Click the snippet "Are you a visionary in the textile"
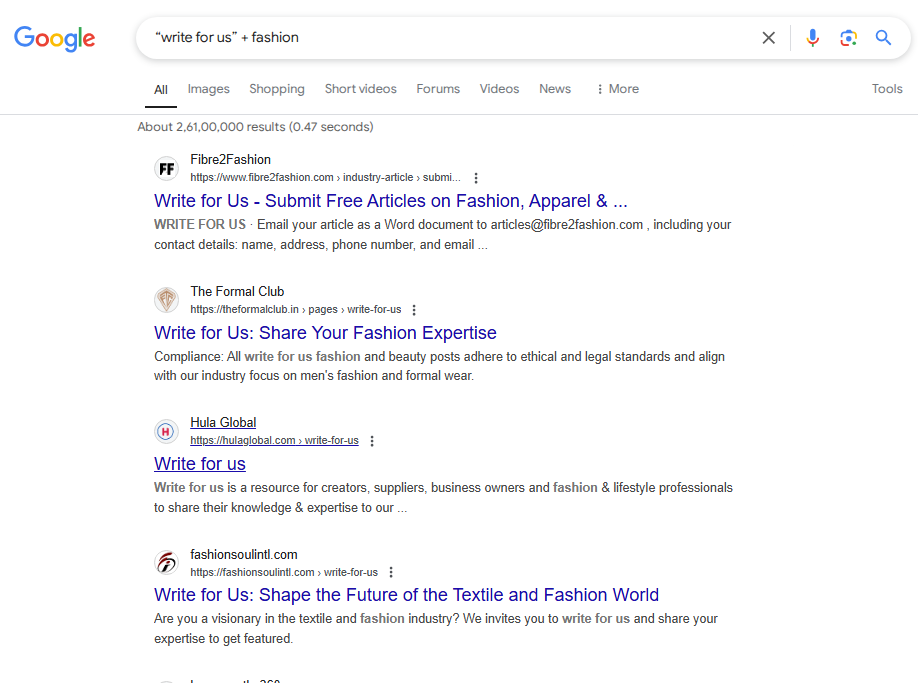This screenshot has height=683, width=918. point(436,629)
